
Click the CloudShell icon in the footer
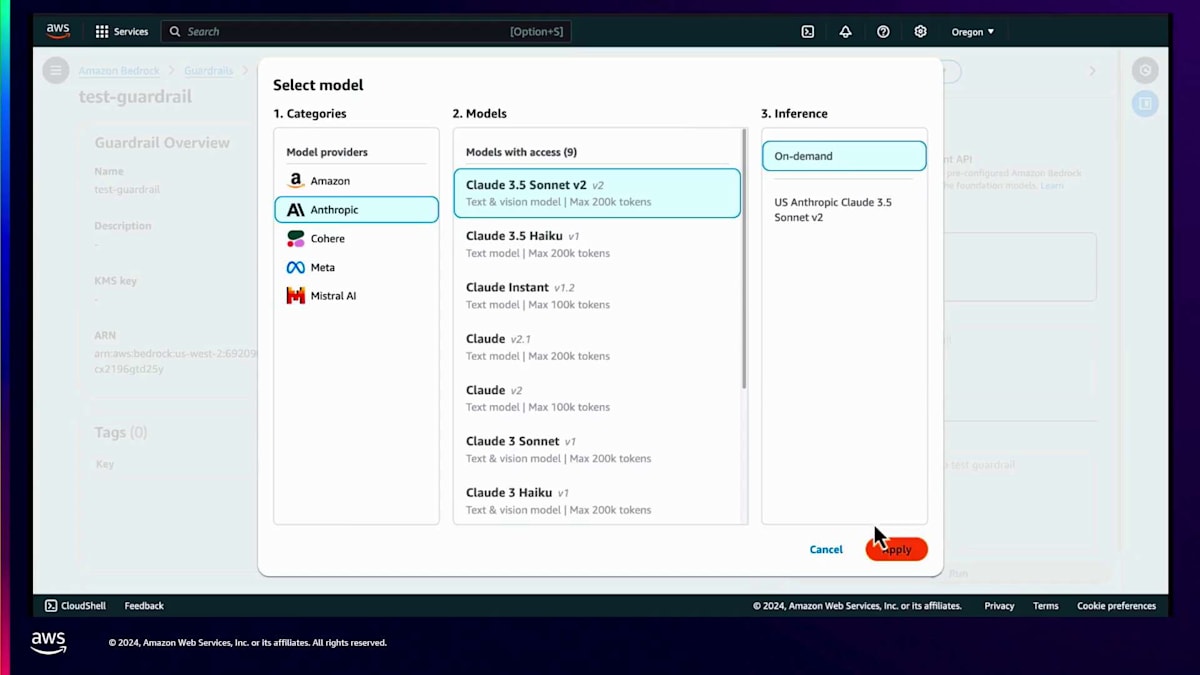point(51,606)
